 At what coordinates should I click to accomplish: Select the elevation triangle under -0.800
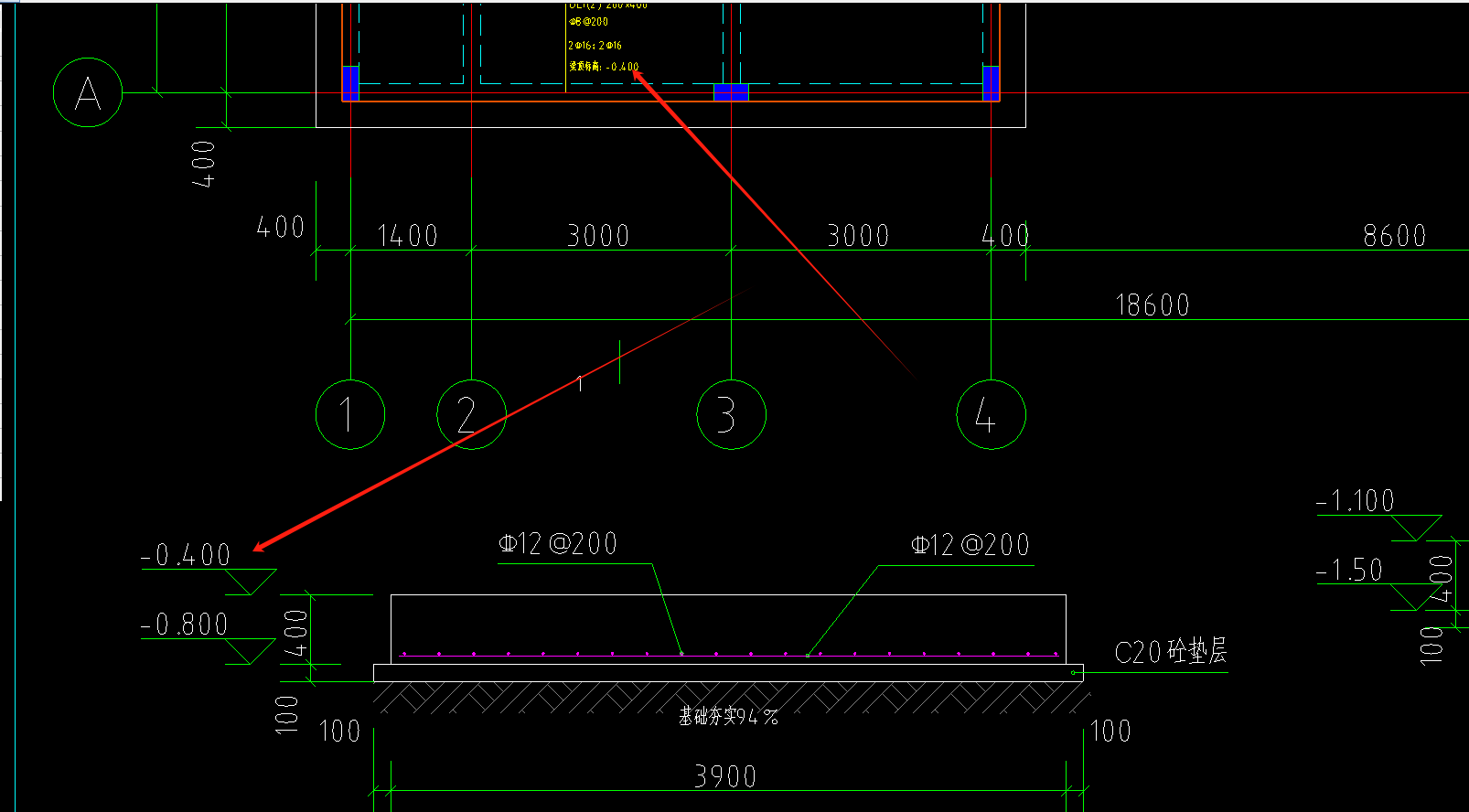coord(251,652)
